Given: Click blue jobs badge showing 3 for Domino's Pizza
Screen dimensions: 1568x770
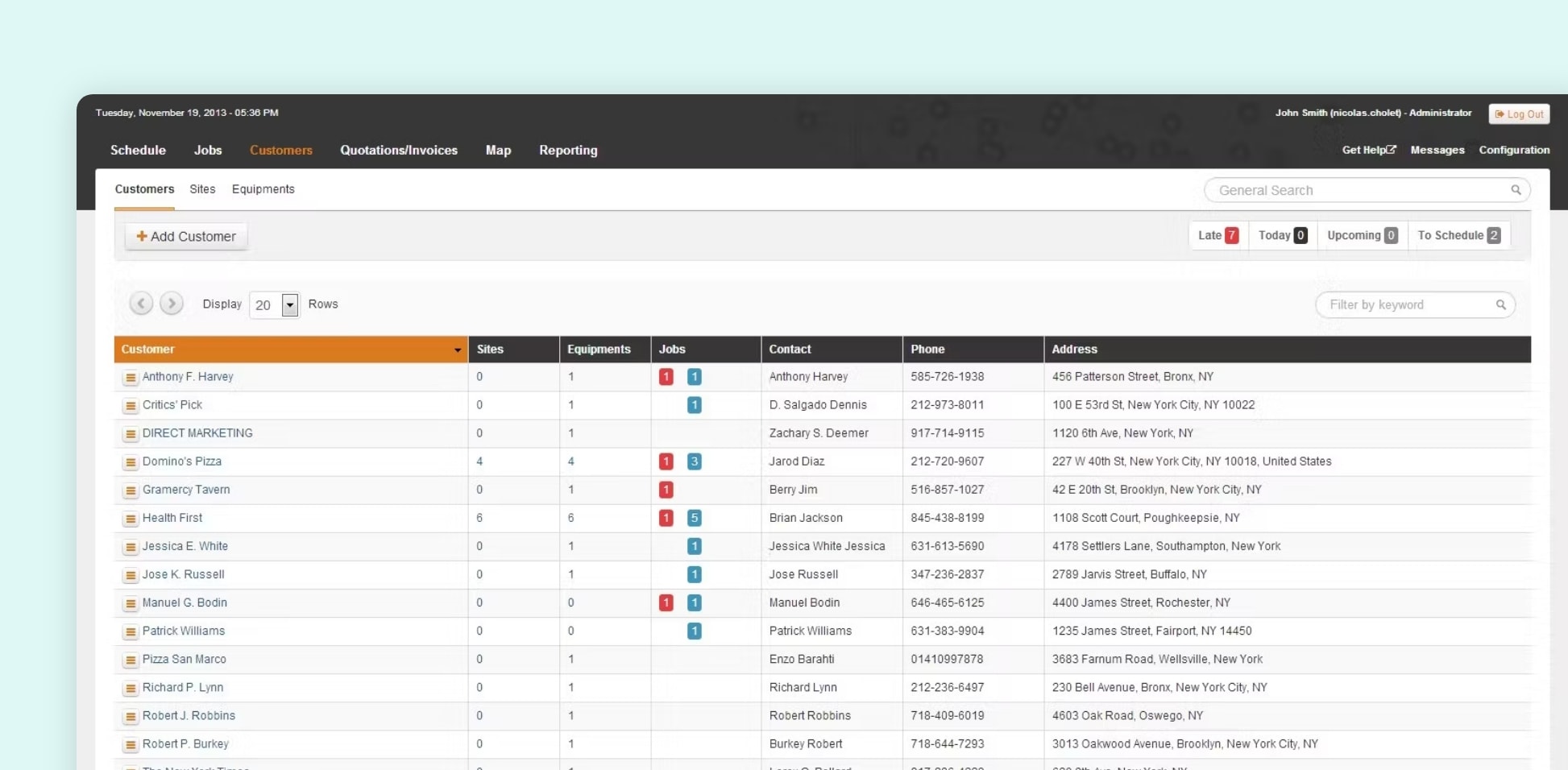Looking at the screenshot, I should tap(694, 462).
